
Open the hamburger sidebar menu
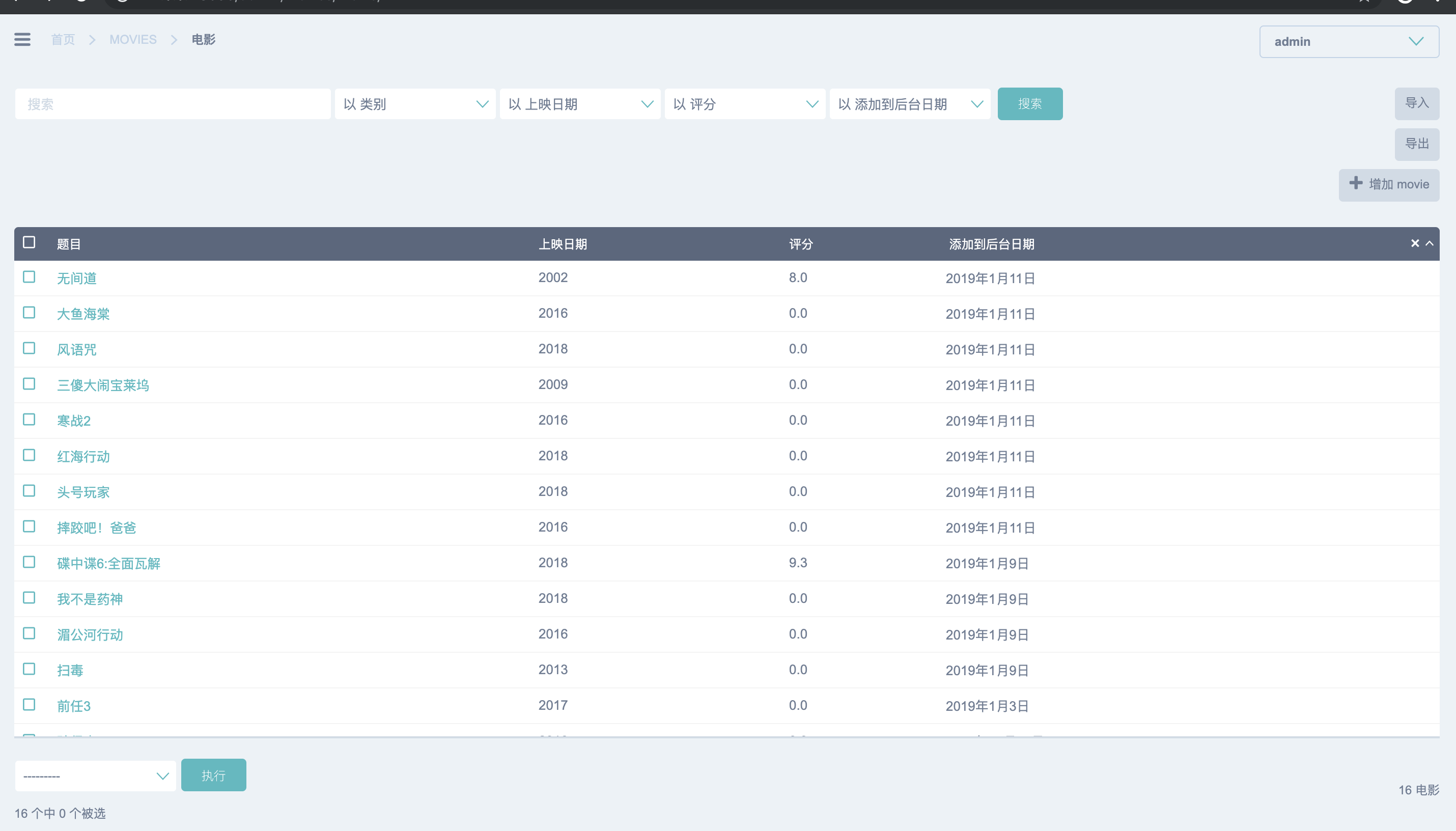[x=22, y=39]
